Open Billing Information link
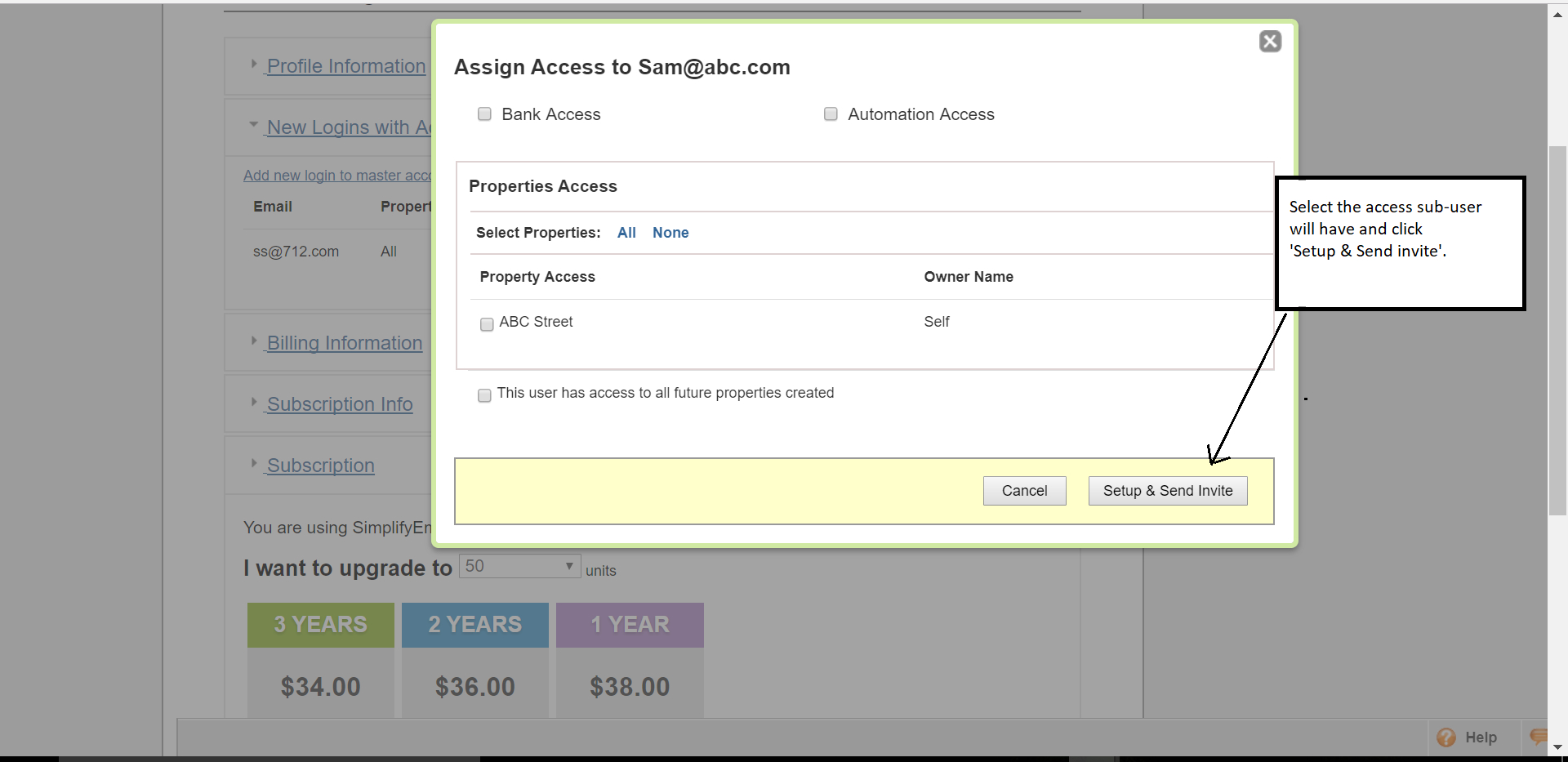Image resolution: width=1568 pixels, height=762 pixels. pos(345,343)
